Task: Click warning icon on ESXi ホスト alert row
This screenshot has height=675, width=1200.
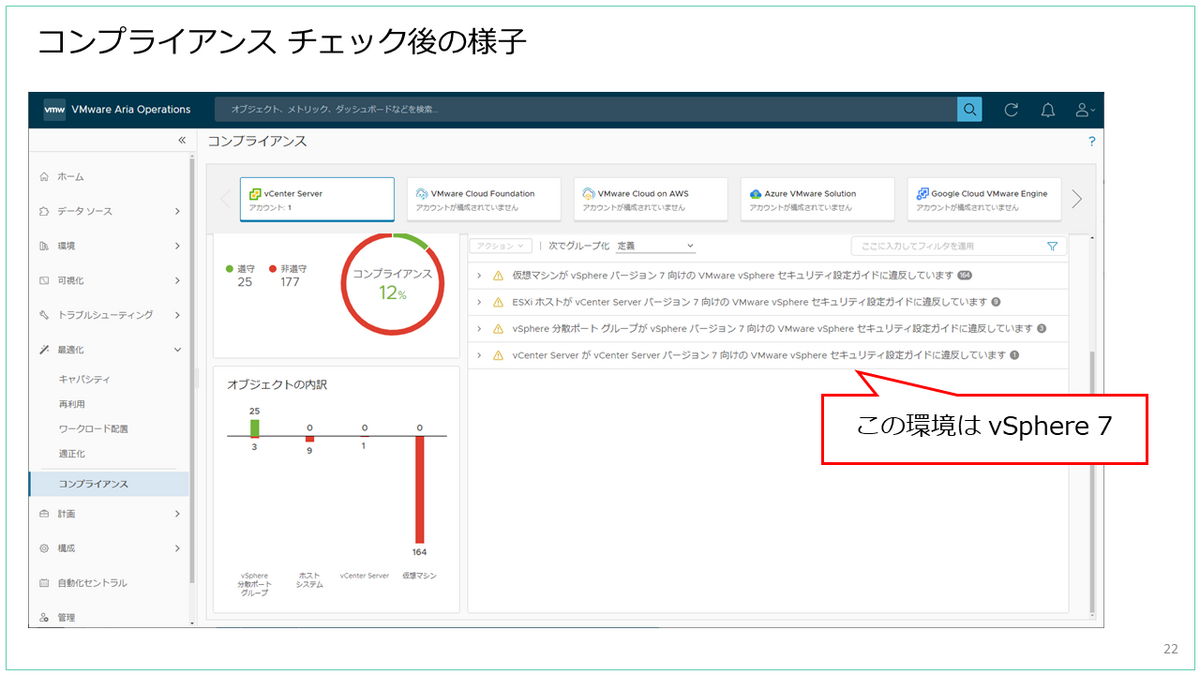Action: [x=498, y=302]
